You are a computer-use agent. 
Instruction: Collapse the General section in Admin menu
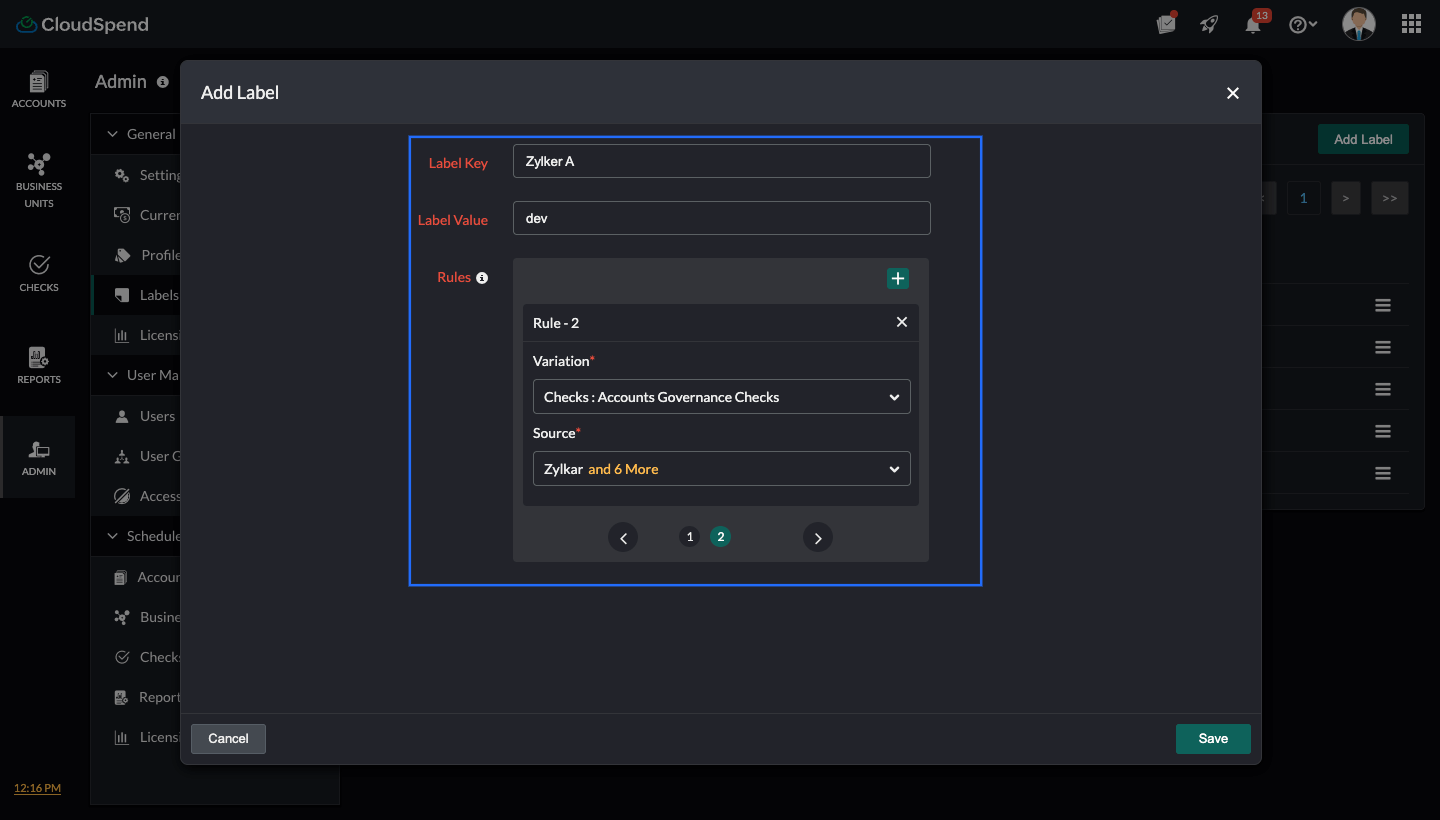click(x=112, y=134)
